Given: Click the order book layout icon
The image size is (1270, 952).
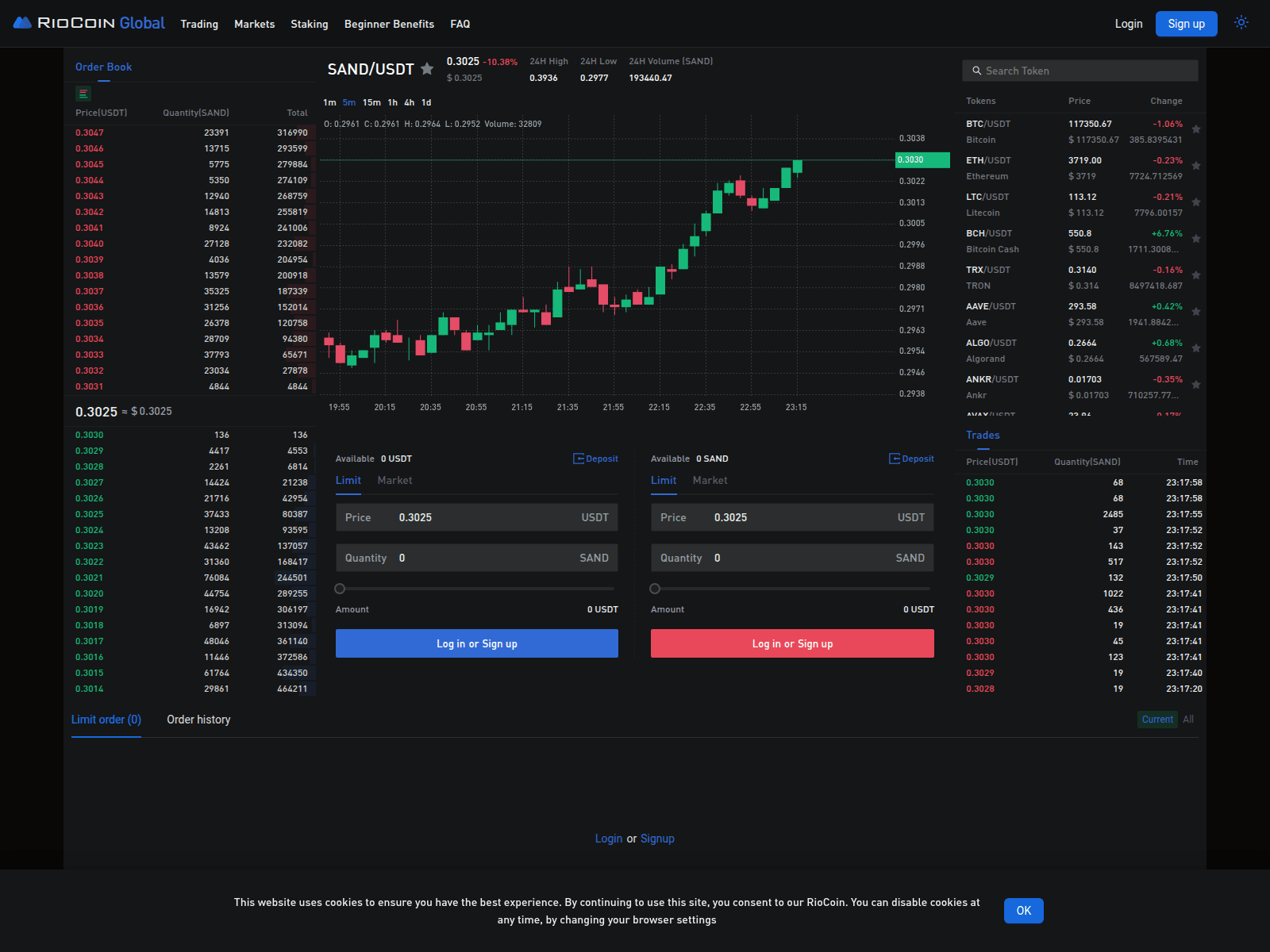Looking at the screenshot, I should click(x=83, y=94).
